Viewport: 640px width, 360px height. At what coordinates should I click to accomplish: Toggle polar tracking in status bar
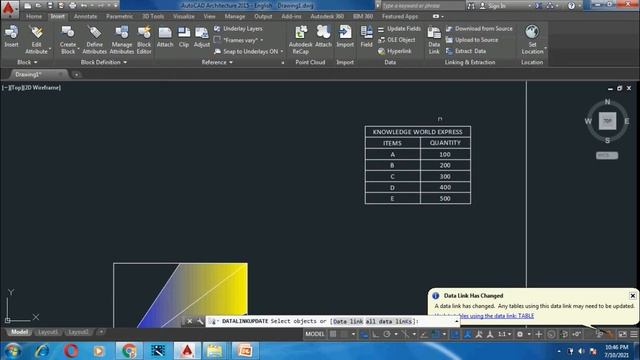coord(387,334)
